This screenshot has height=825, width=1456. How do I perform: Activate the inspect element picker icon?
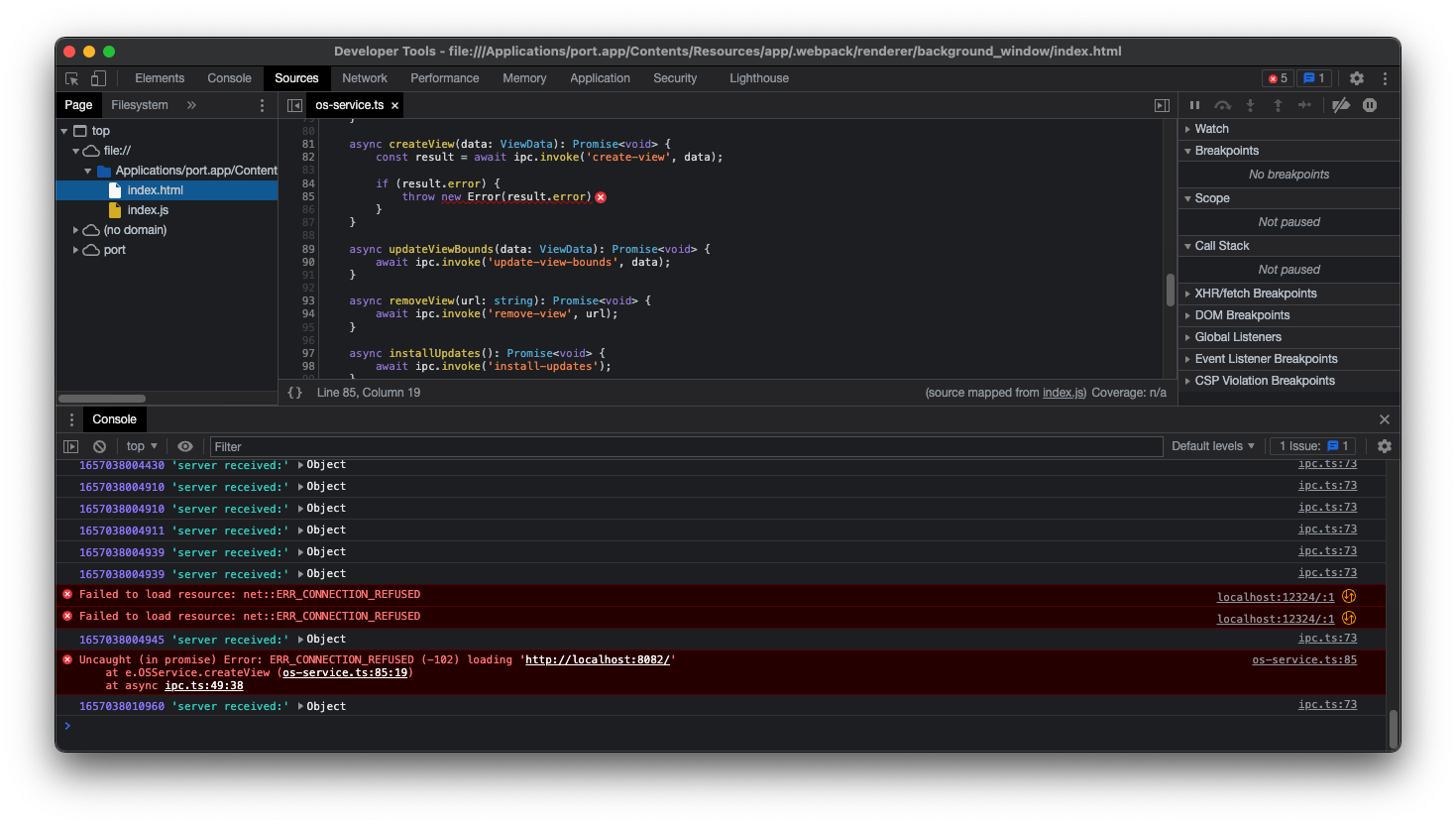[71, 78]
